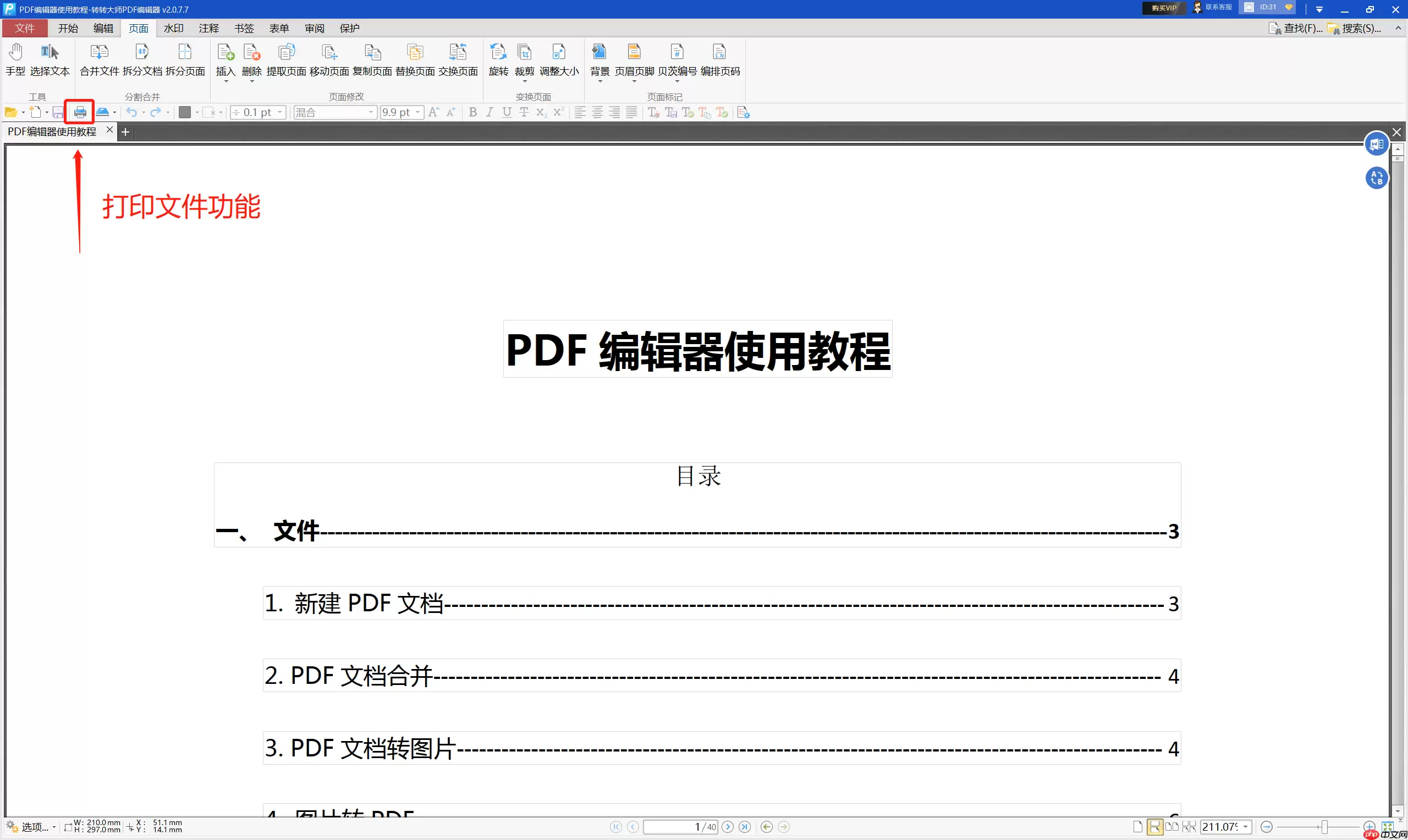This screenshot has width=1408, height=840.
Task: Enable superscript formatting
Action: click(x=558, y=112)
